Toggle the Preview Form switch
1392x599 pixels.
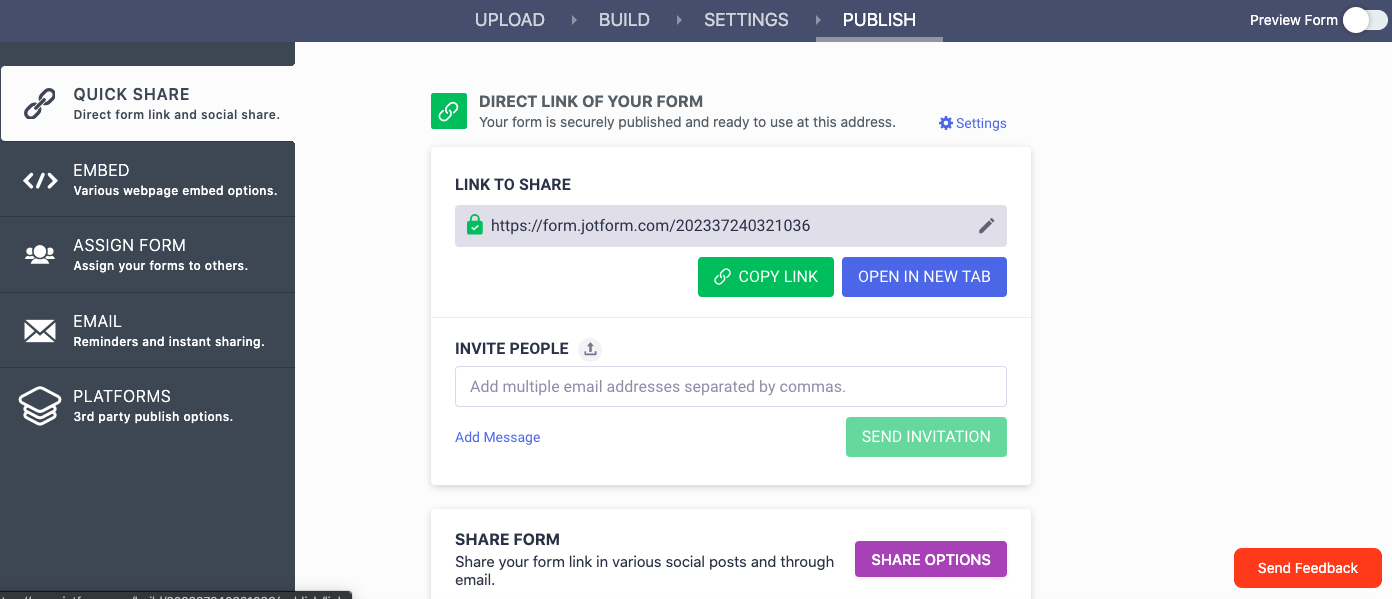point(1364,20)
